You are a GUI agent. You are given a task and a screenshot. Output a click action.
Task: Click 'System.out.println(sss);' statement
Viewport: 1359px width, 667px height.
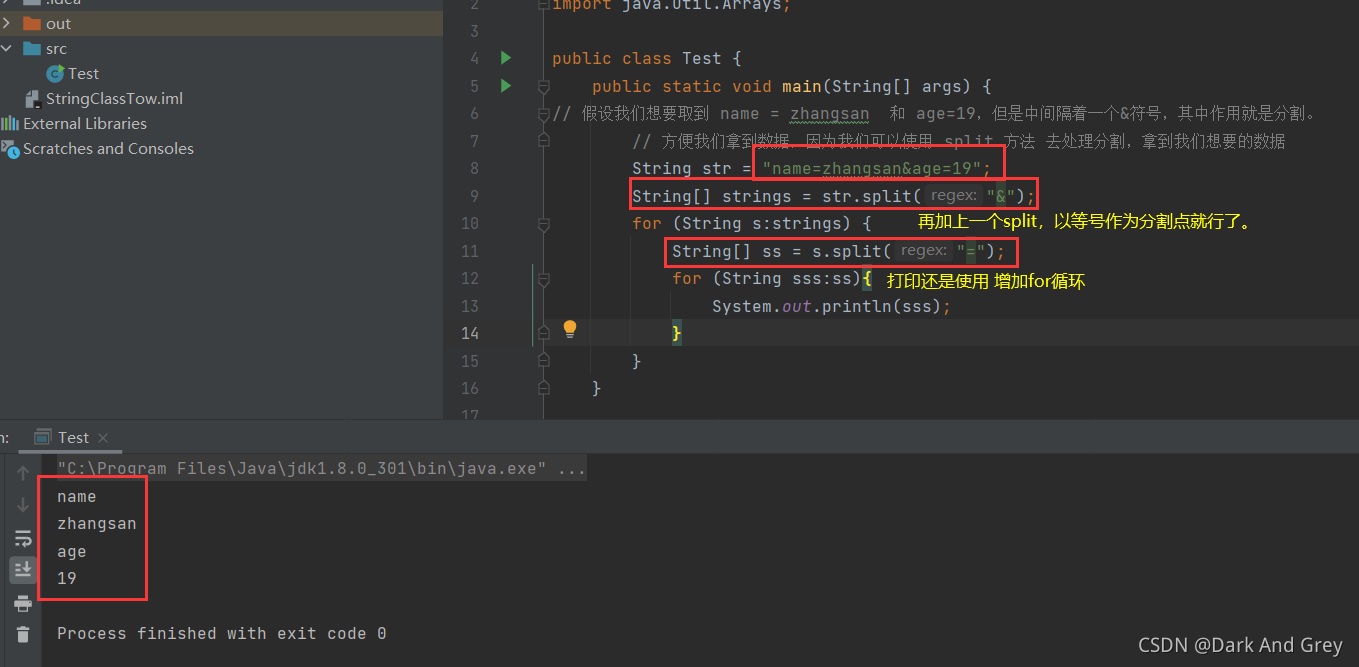(831, 306)
